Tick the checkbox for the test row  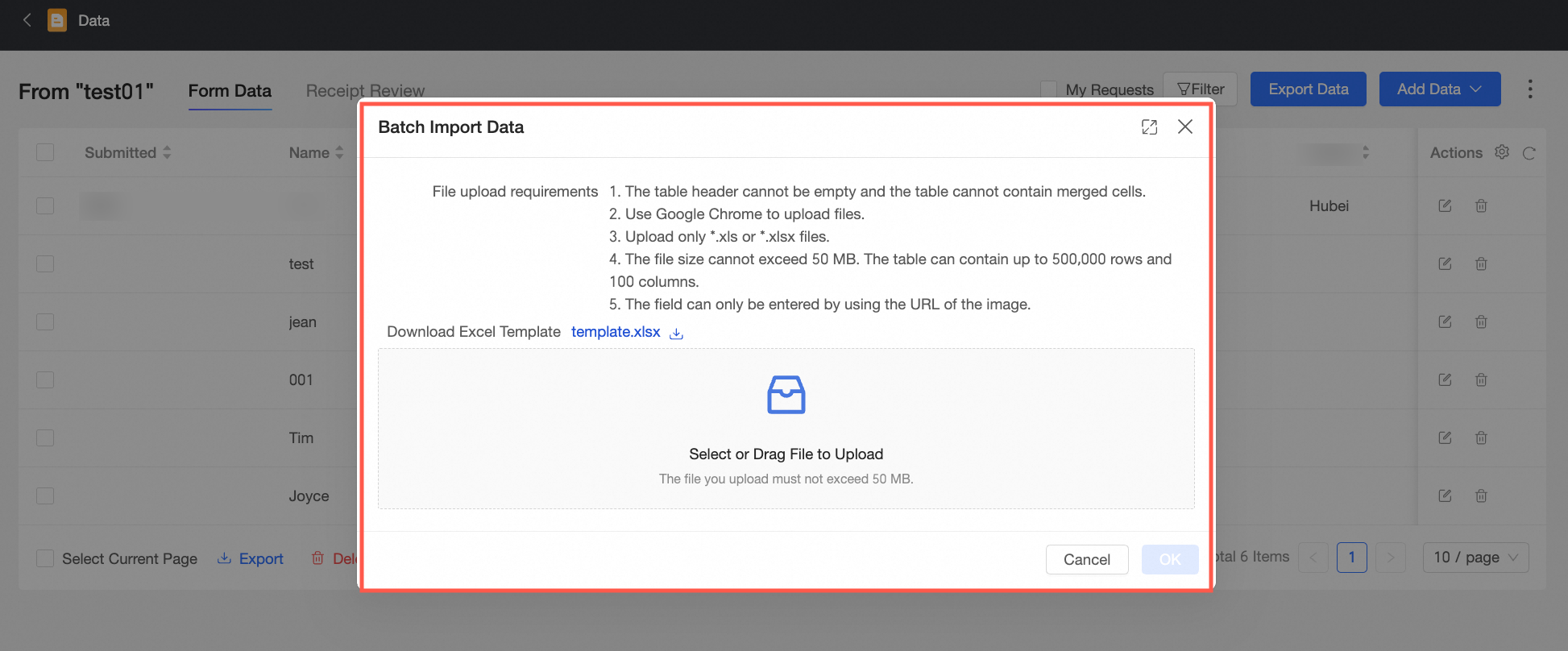click(45, 264)
